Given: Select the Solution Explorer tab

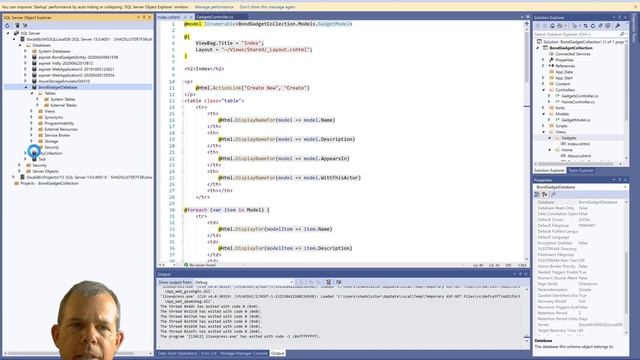Looking at the screenshot, I should (x=549, y=170).
